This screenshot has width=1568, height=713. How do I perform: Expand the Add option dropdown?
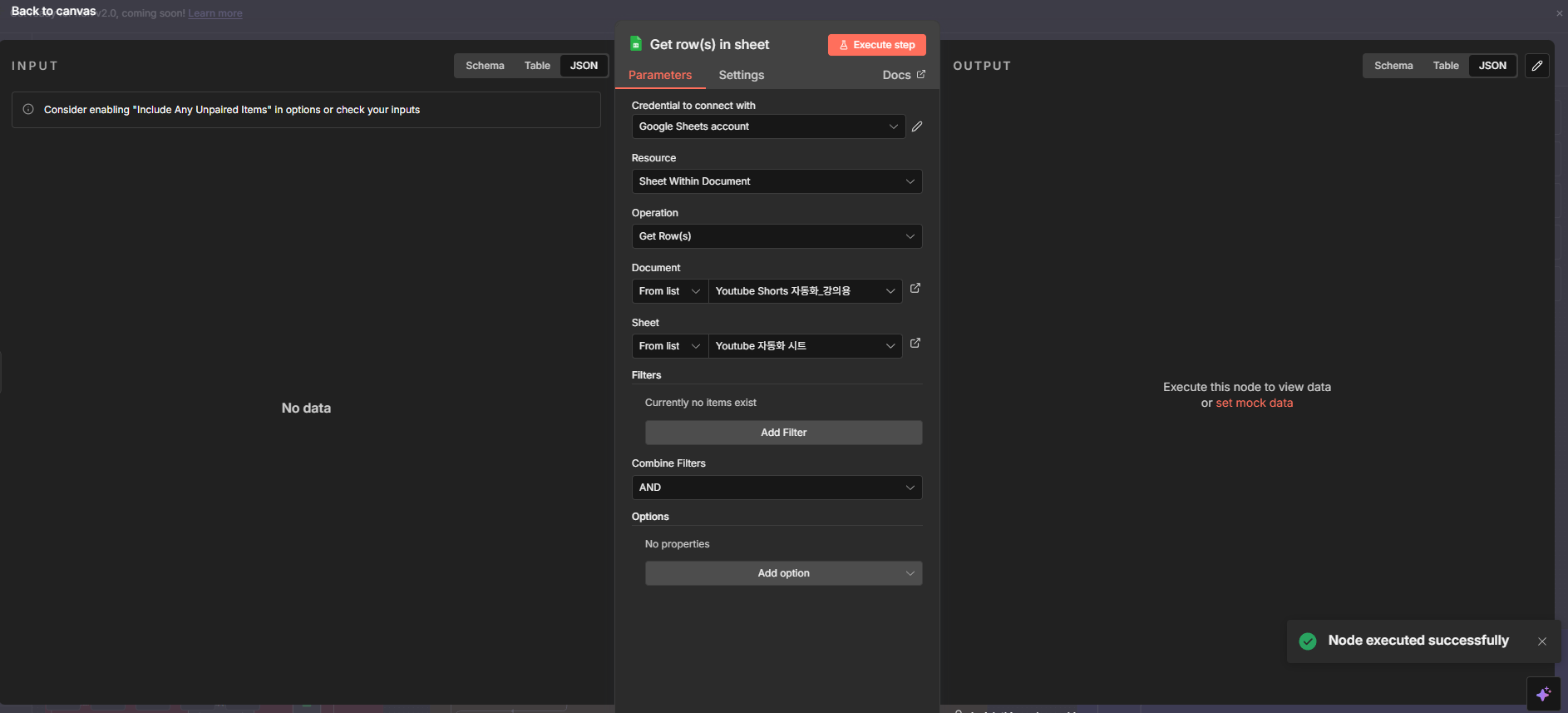783,573
